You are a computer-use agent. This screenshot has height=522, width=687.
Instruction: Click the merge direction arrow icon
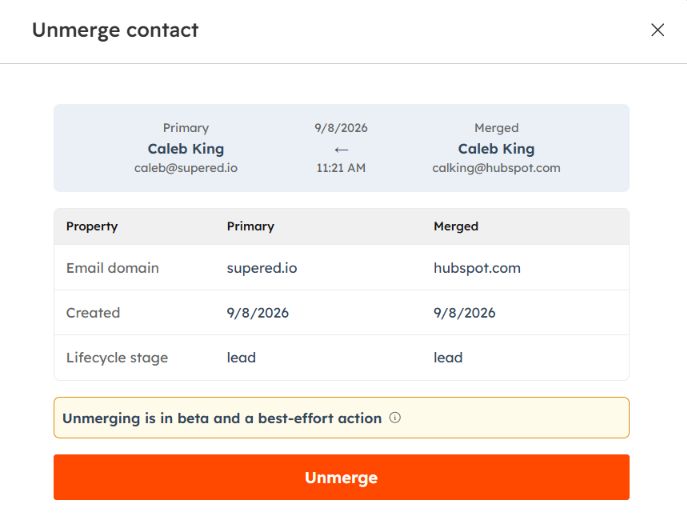coord(341,149)
